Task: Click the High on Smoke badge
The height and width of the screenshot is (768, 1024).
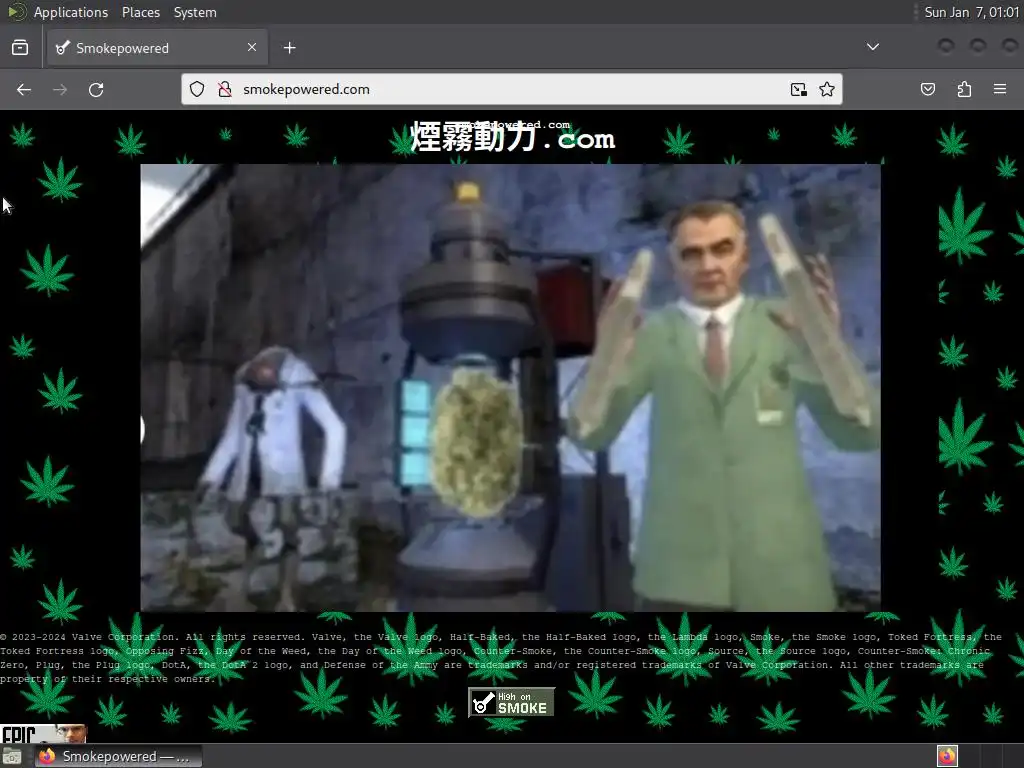Action: tap(511, 702)
